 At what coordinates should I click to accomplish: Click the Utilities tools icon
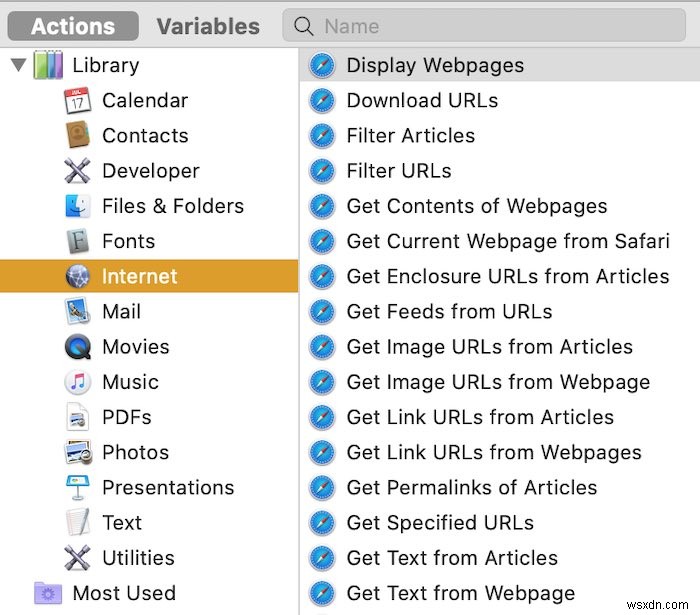(x=78, y=557)
